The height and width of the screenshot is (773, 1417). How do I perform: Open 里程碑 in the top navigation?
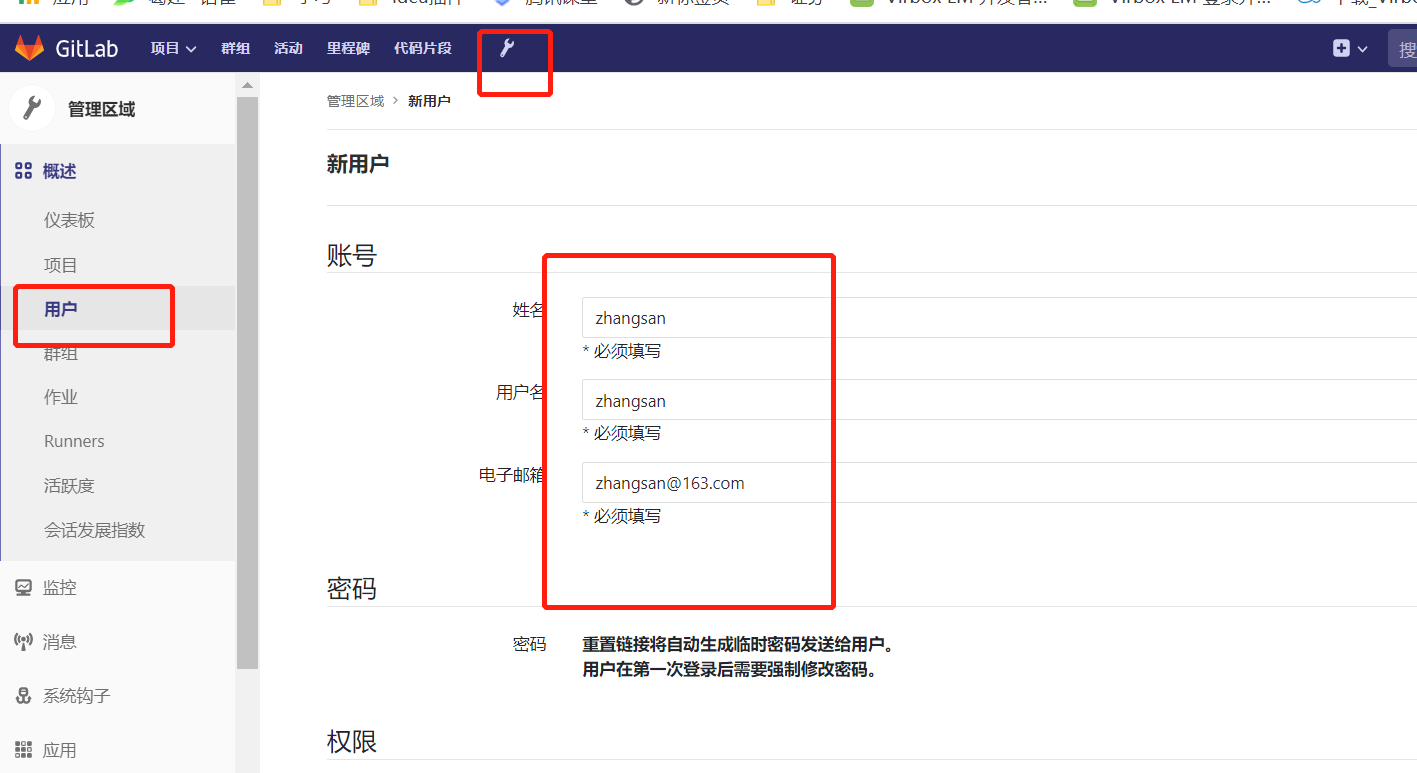pyautogui.click(x=348, y=48)
